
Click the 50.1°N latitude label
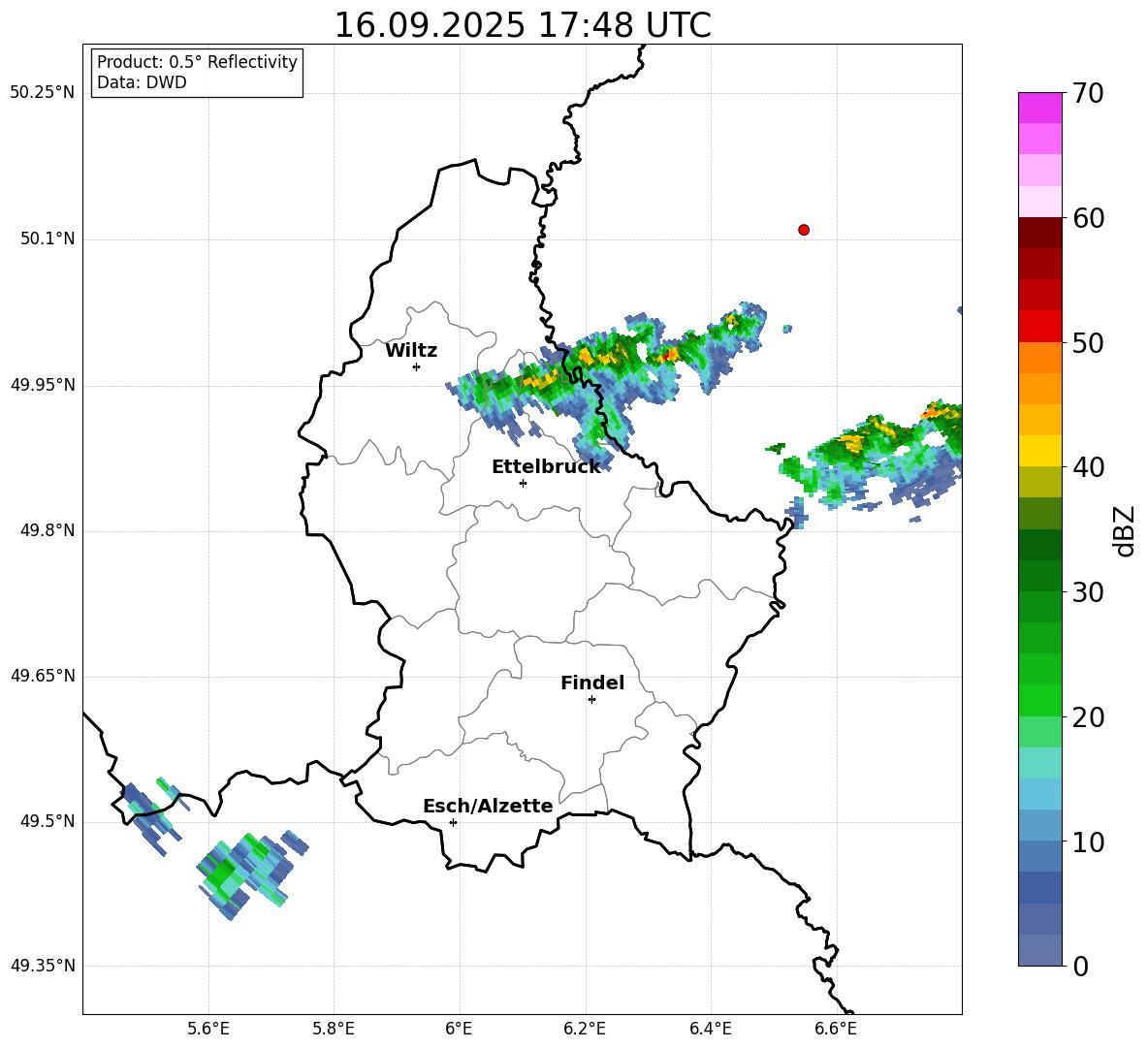pos(48,239)
